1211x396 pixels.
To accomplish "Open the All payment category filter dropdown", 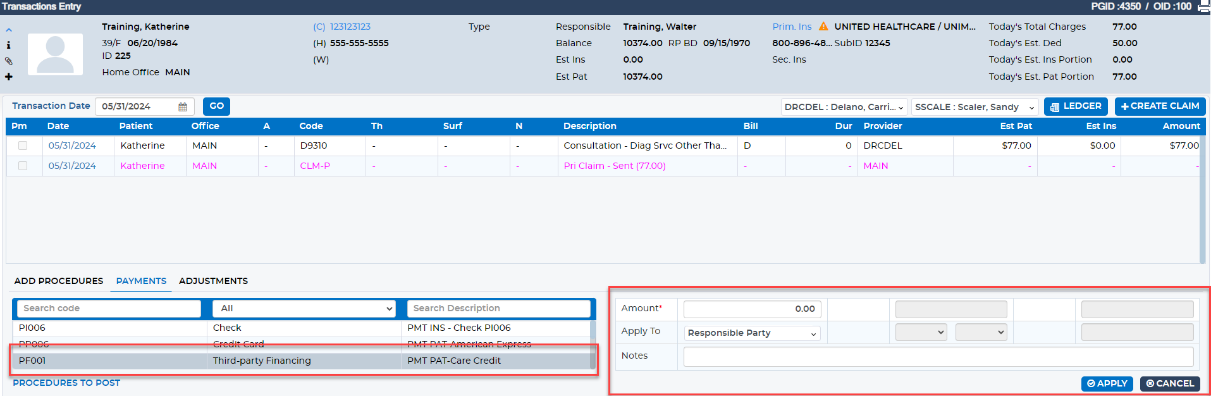I will point(307,309).
